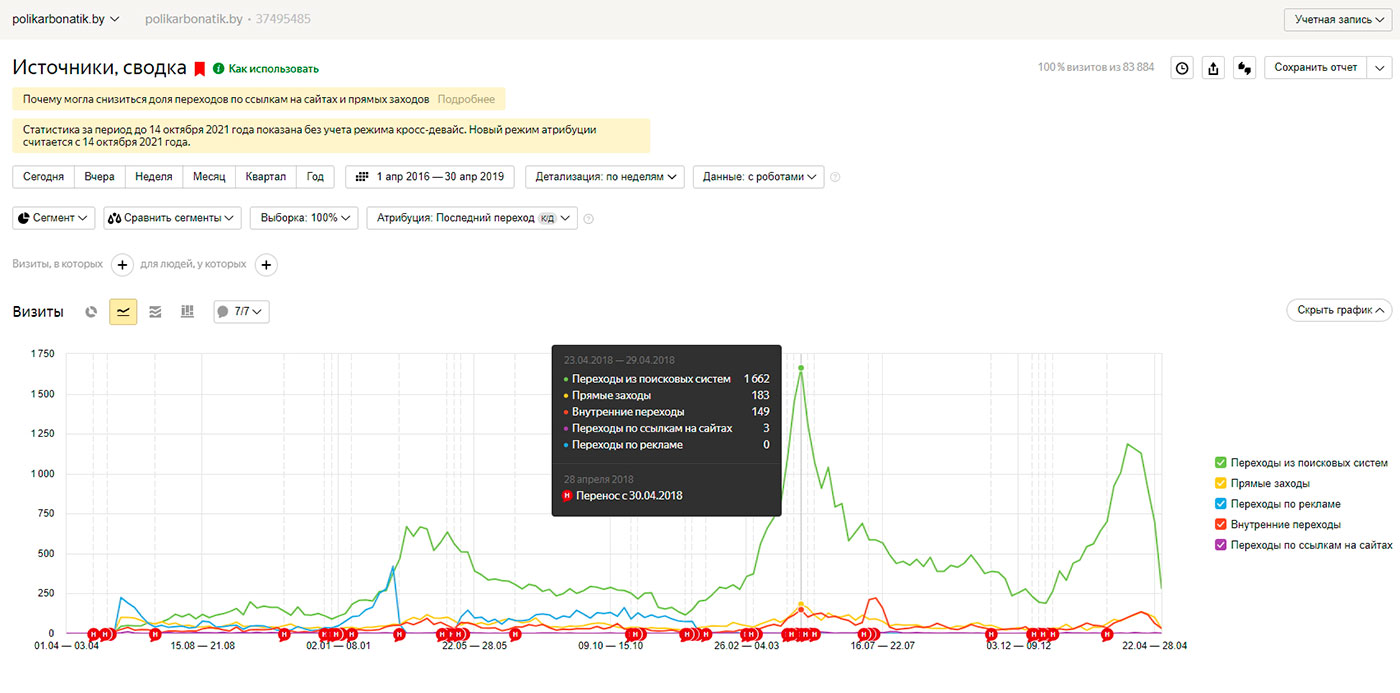1400x693 pixels.
Task: Open the Учетная запись dropdown
Action: pyautogui.click(x=1340, y=20)
